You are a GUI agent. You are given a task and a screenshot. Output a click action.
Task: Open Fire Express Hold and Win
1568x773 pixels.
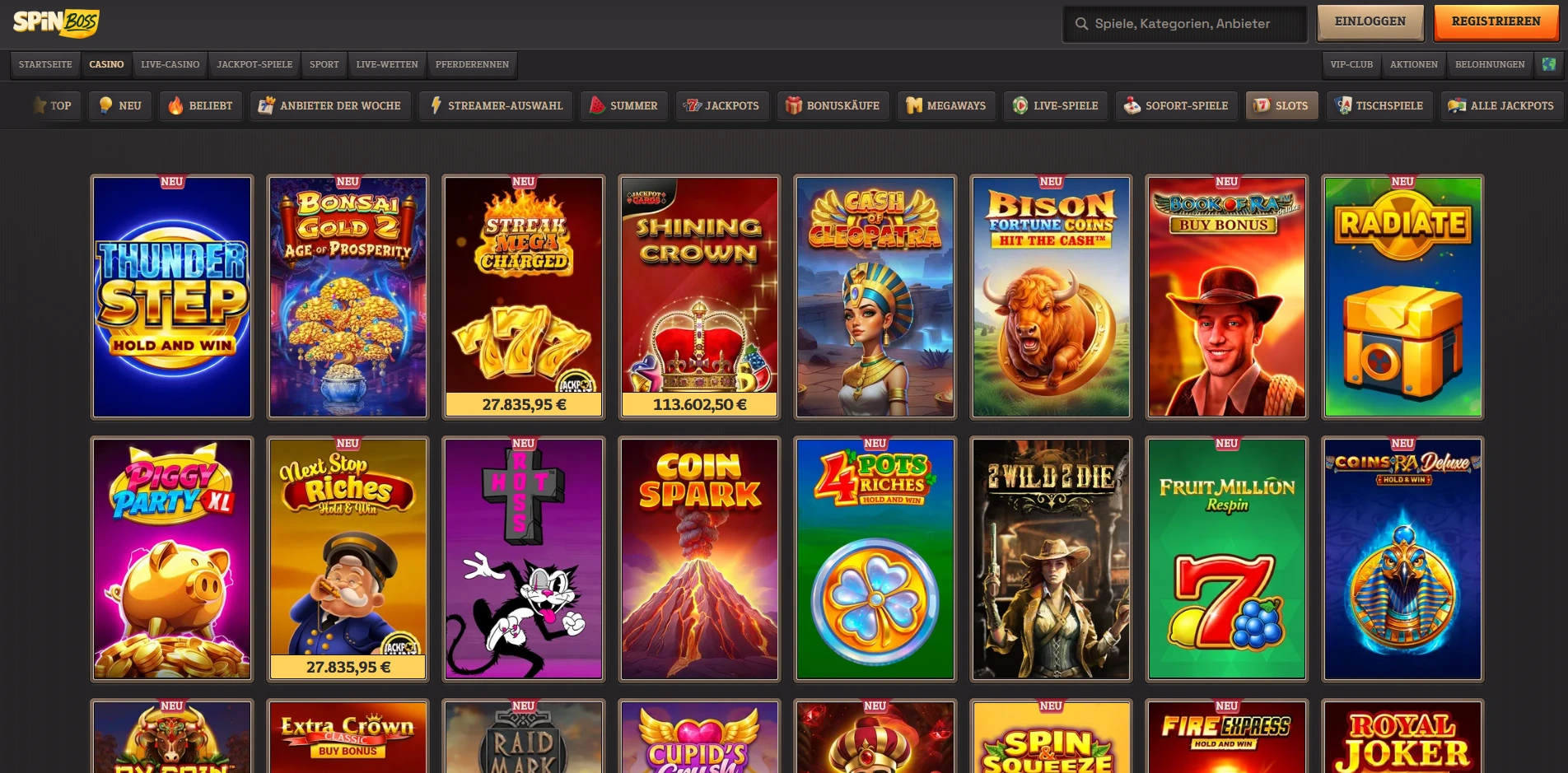click(1227, 737)
